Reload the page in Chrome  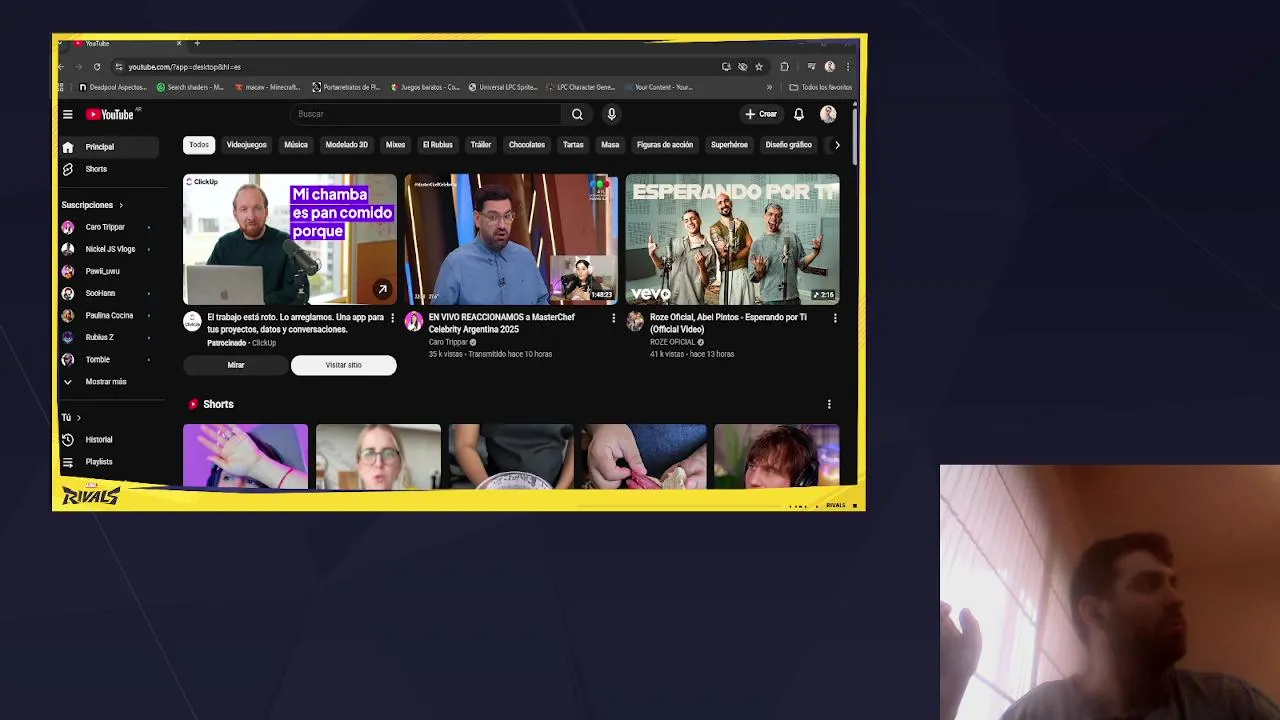pos(97,67)
